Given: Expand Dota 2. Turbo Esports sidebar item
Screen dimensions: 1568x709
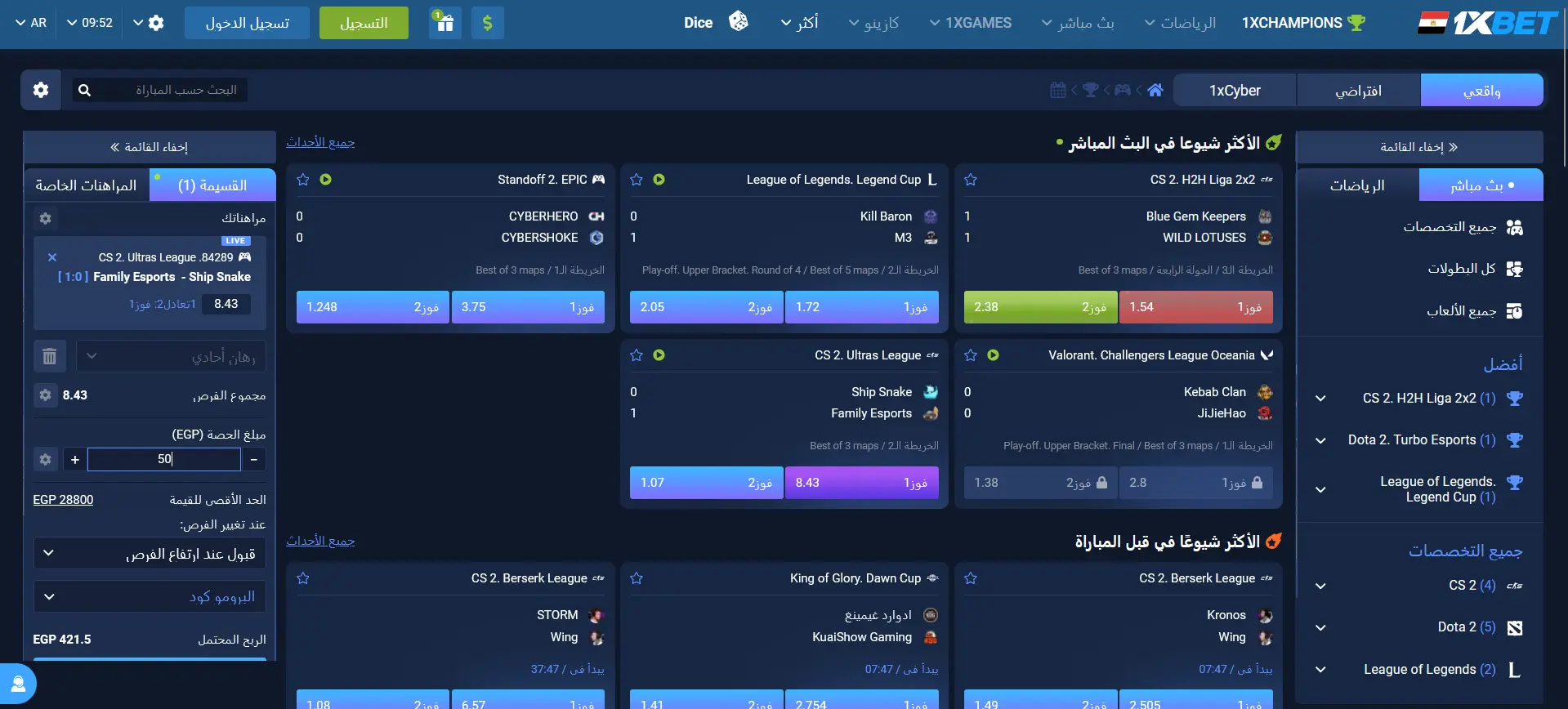Looking at the screenshot, I should point(1320,440).
